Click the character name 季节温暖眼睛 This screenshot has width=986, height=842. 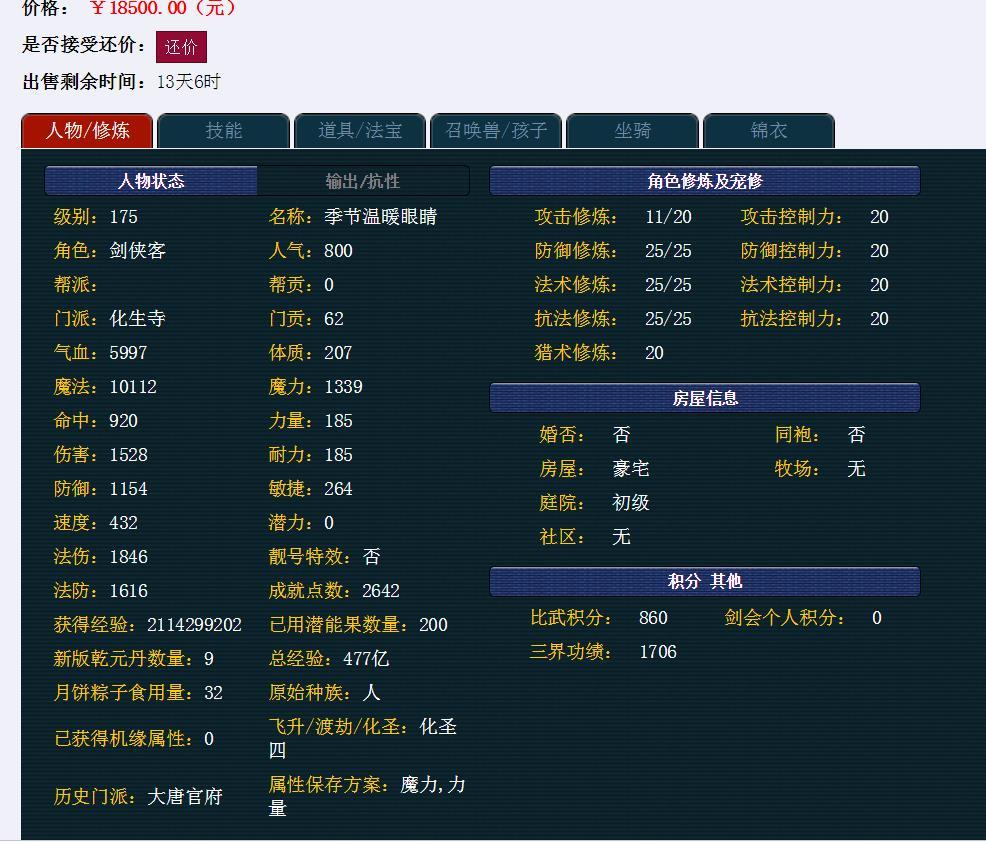click(381, 217)
